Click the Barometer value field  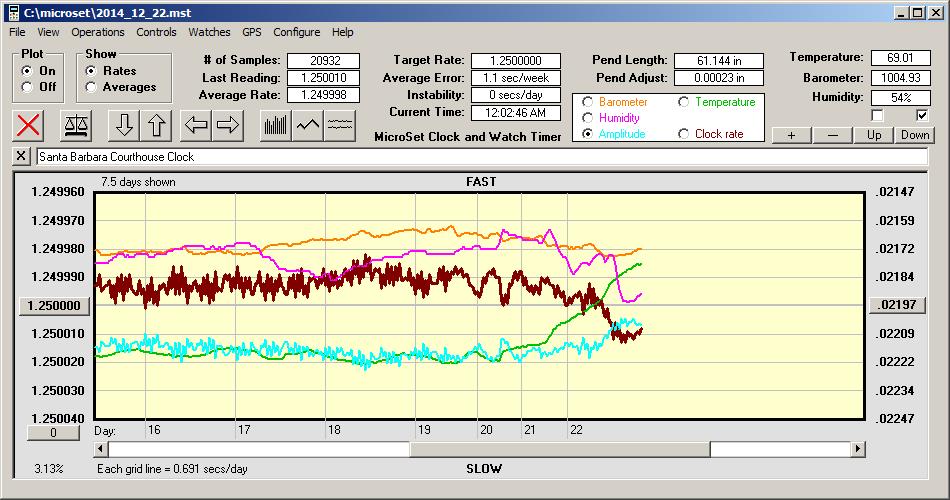900,78
